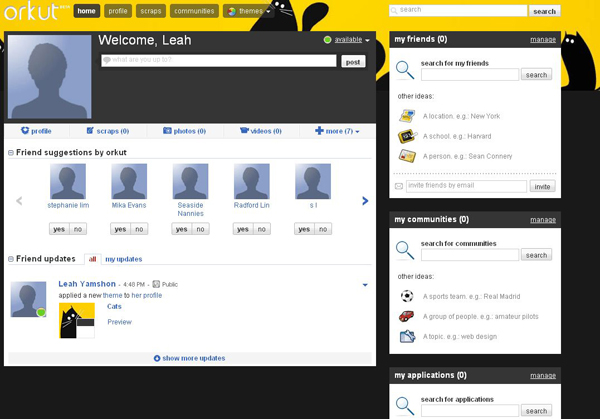Image resolution: width=600 pixels, height=419 pixels.
Task: Click yes under Mika Evans
Action: (x=121, y=229)
